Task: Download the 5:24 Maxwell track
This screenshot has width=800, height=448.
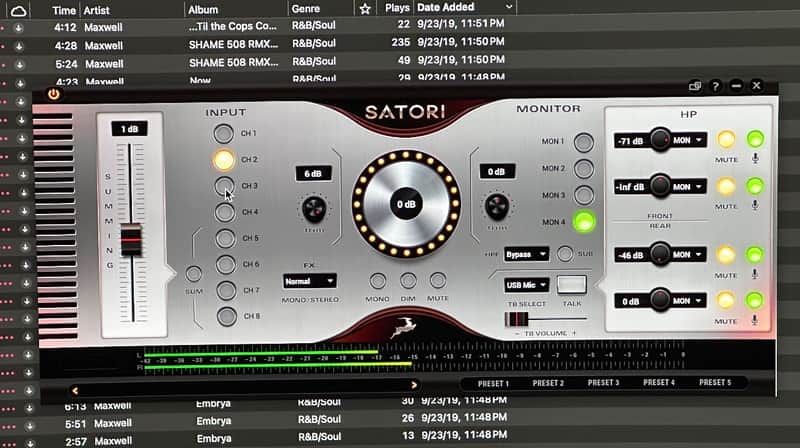Action: coord(19,65)
